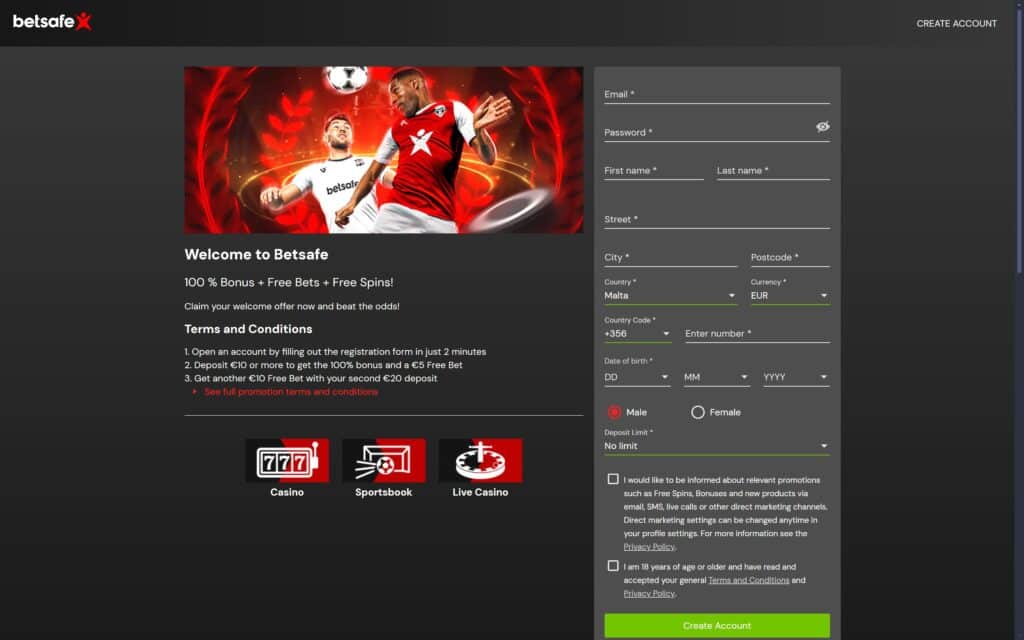Image resolution: width=1024 pixels, height=640 pixels.
Task: Open the Privacy Policy link
Action: click(649, 546)
